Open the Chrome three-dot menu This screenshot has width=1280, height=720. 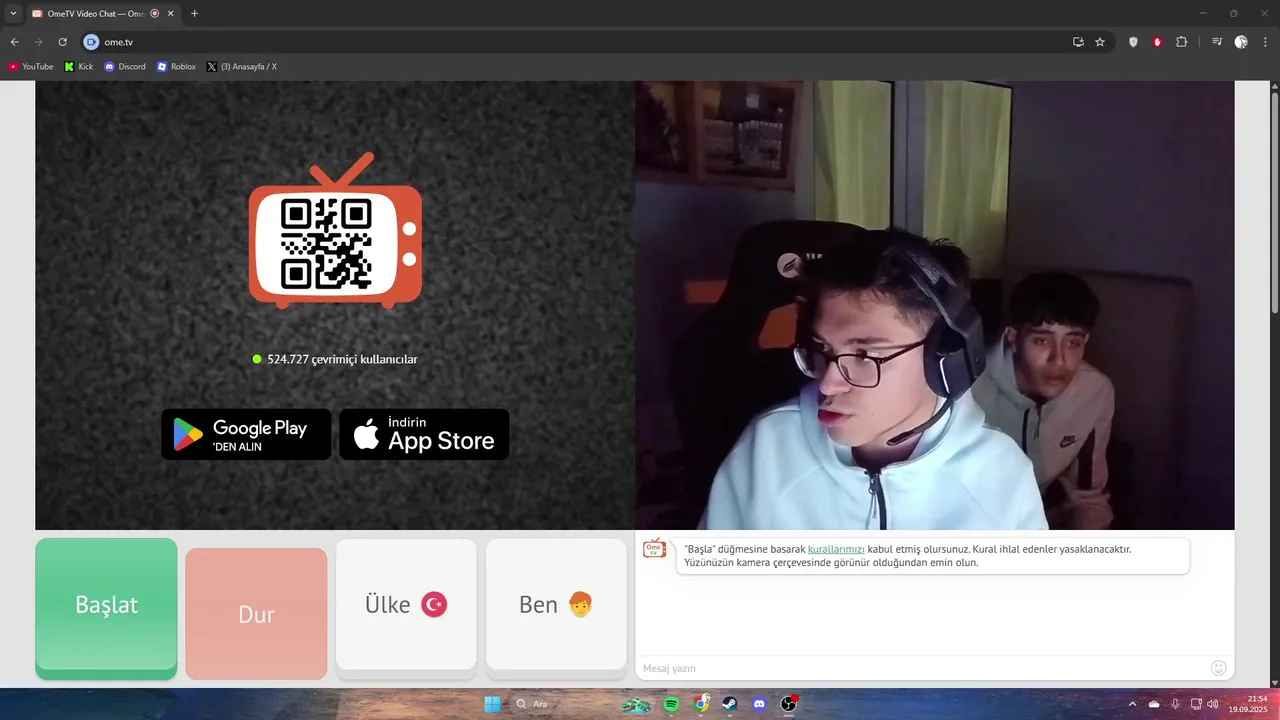click(x=1265, y=42)
